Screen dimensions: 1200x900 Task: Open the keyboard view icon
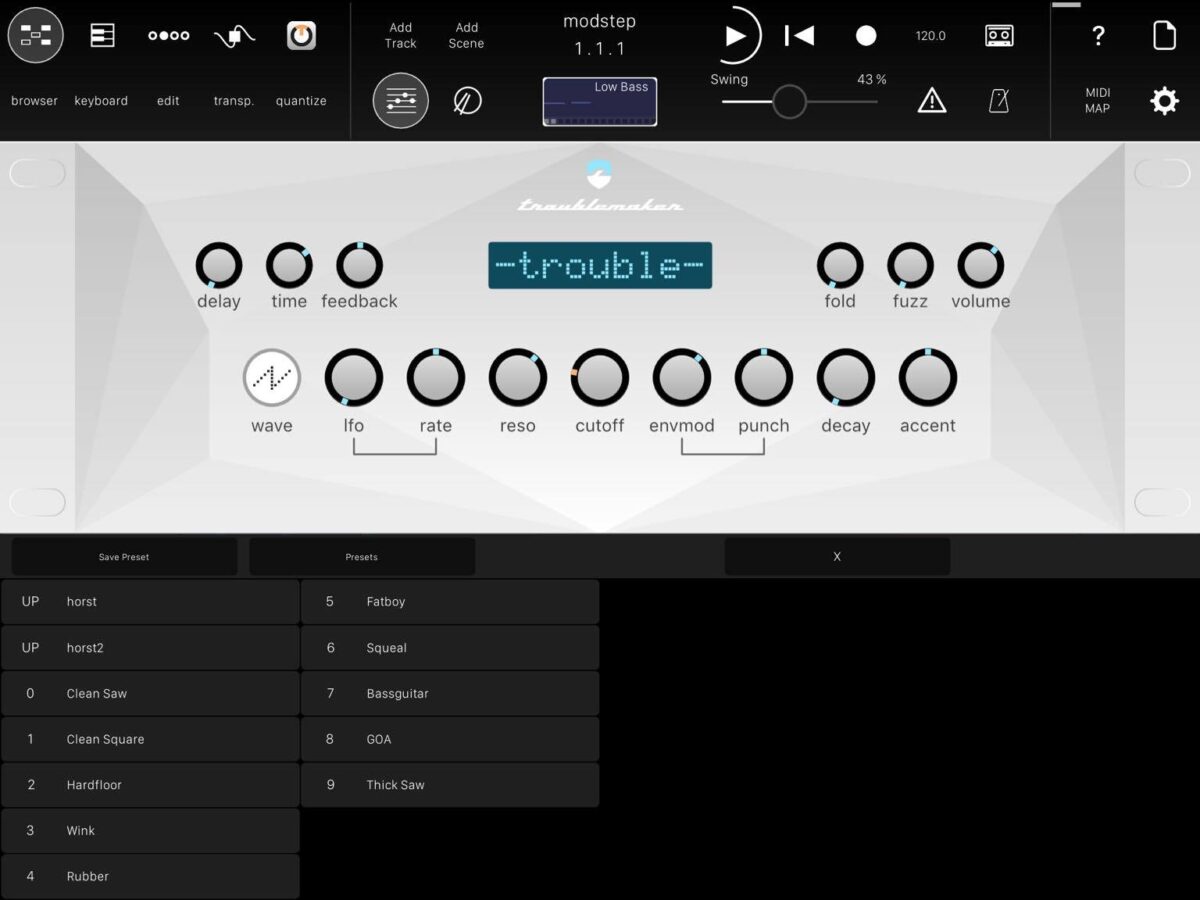pos(102,36)
